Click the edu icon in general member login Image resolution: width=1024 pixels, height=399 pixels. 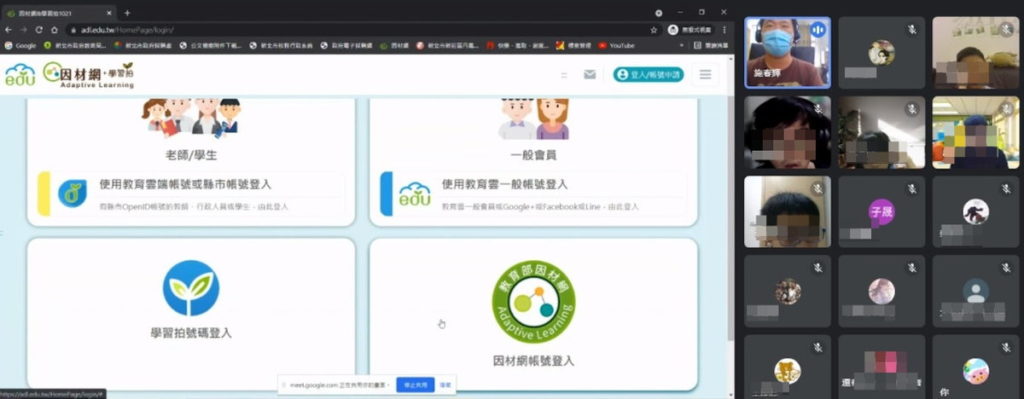click(x=415, y=194)
